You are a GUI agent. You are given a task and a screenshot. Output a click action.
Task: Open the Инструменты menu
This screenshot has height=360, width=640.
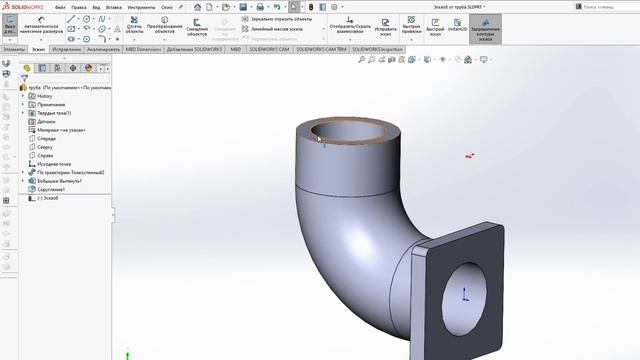pos(141,7)
